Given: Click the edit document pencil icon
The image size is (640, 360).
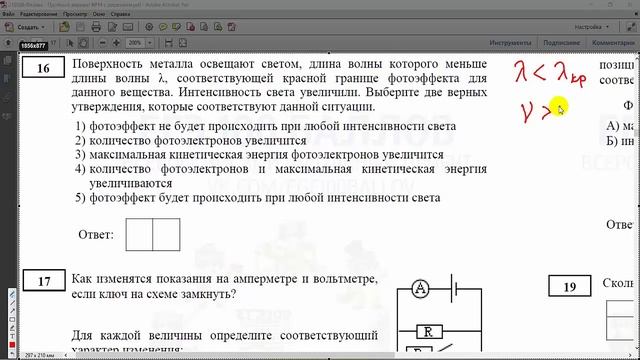Looking at the screenshot, I should point(112,27).
